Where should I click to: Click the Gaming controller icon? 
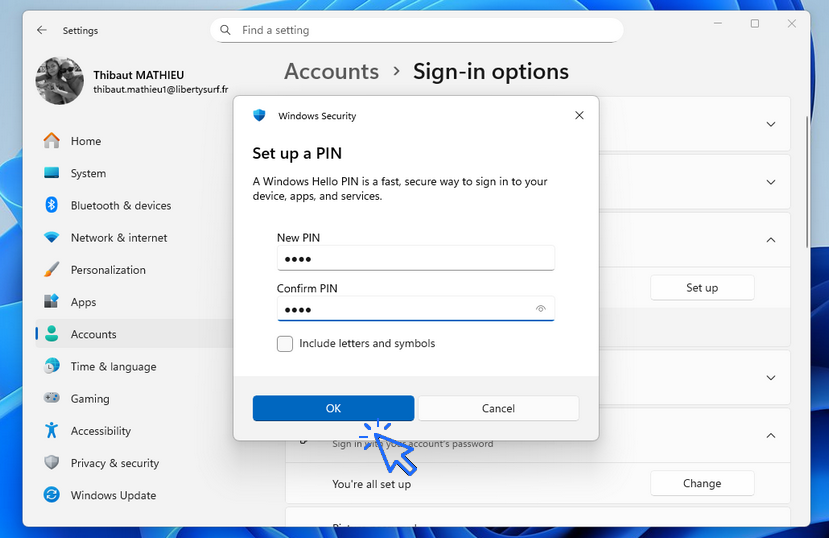point(51,398)
